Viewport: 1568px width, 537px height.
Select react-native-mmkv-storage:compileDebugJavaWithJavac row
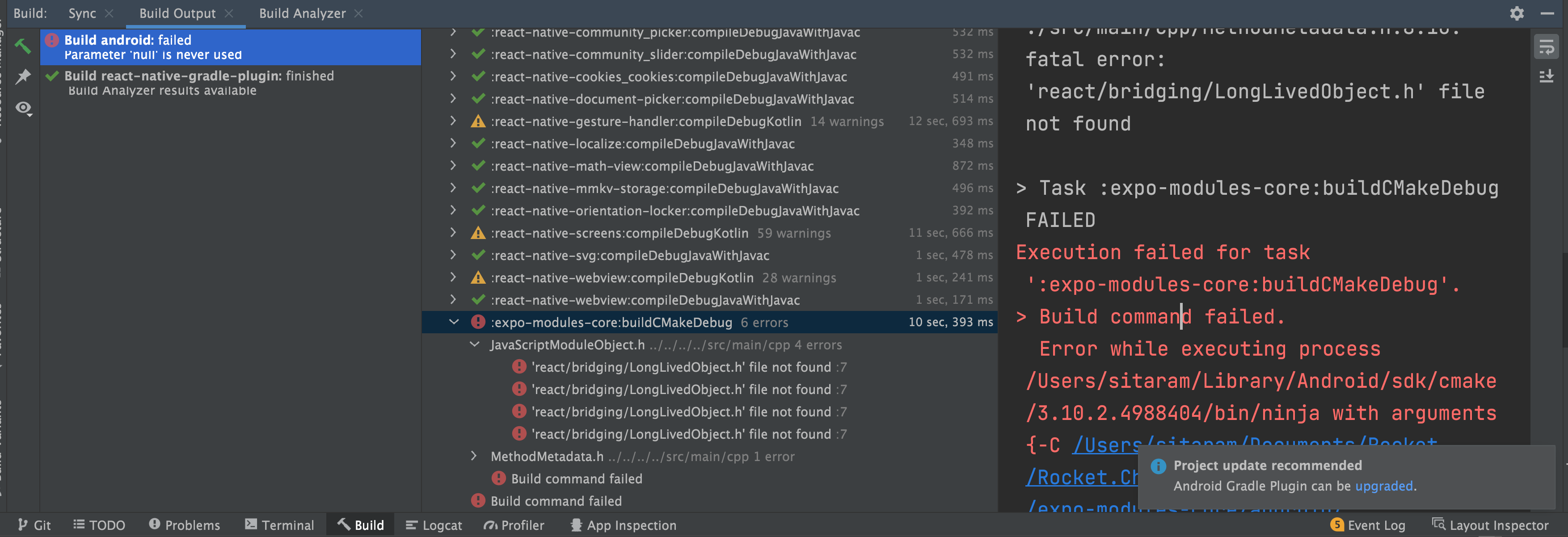click(710, 188)
